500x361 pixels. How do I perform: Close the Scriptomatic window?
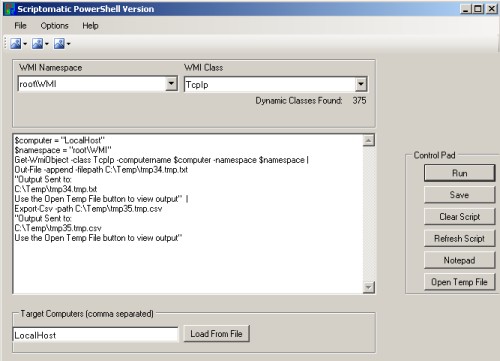tap(491, 9)
